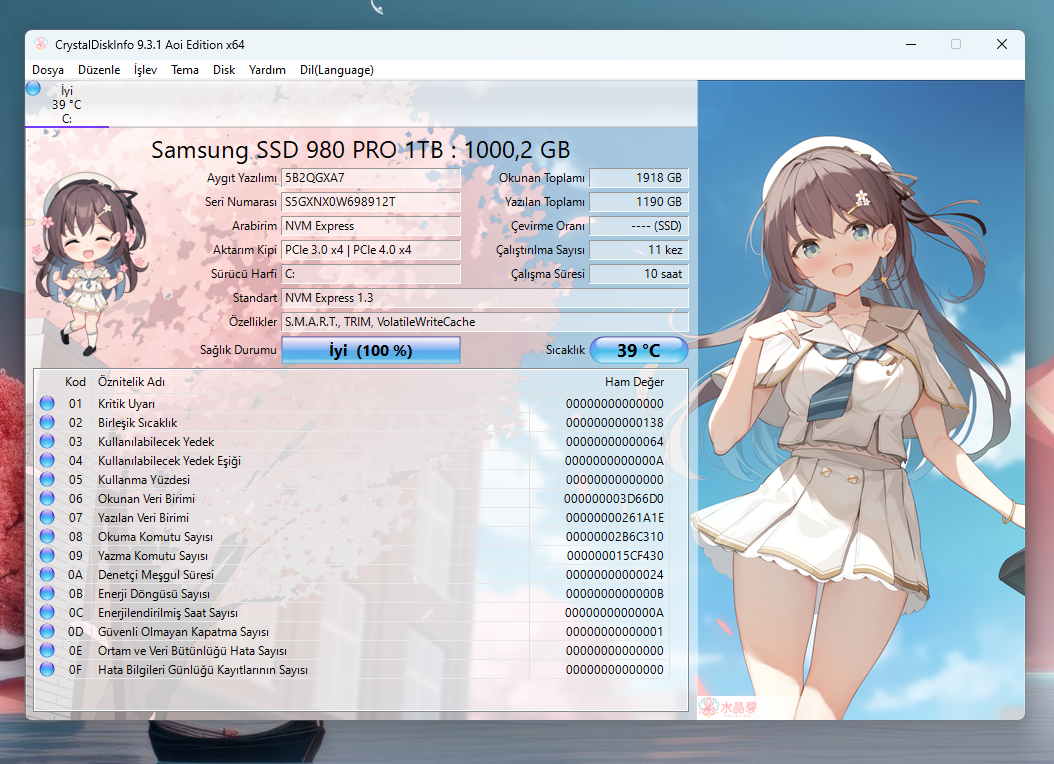The height and width of the screenshot is (764, 1054).
Task: Select the Kullanma Yüzdesi attribute name
Action: click(144, 480)
